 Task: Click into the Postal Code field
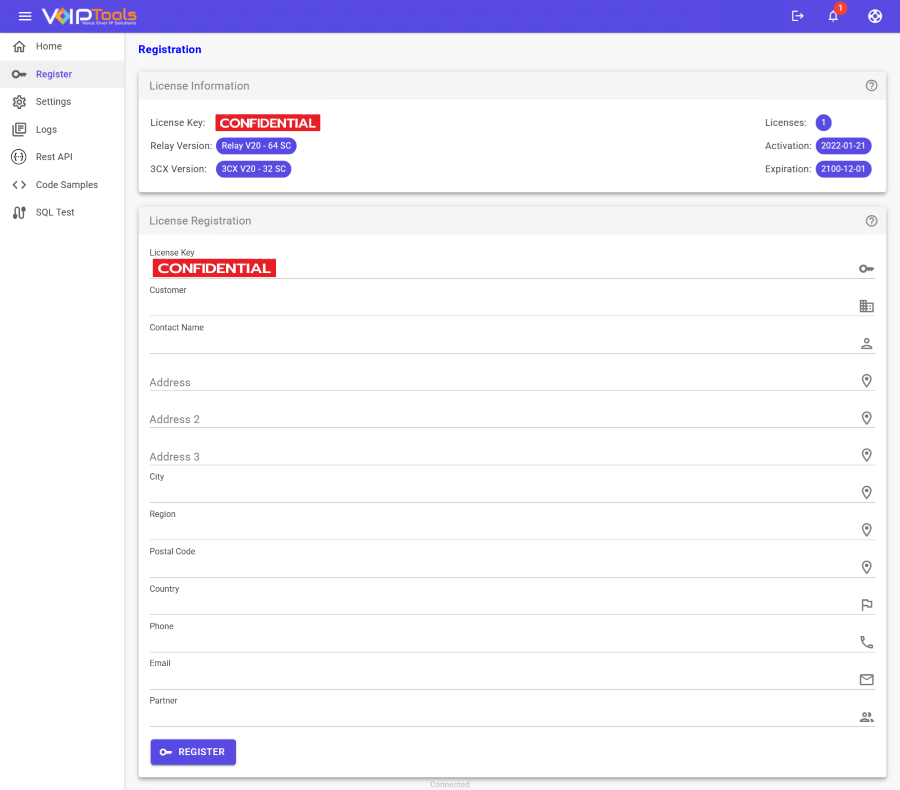coord(500,567)
